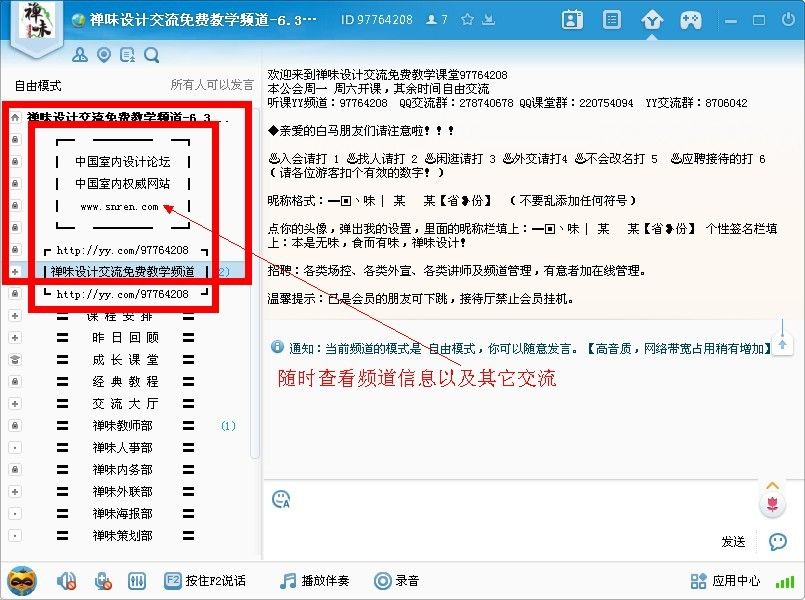Expand the 禅味外联部 channel row
Viewport: 805px width, 600px height.
(x=15, y=492)
